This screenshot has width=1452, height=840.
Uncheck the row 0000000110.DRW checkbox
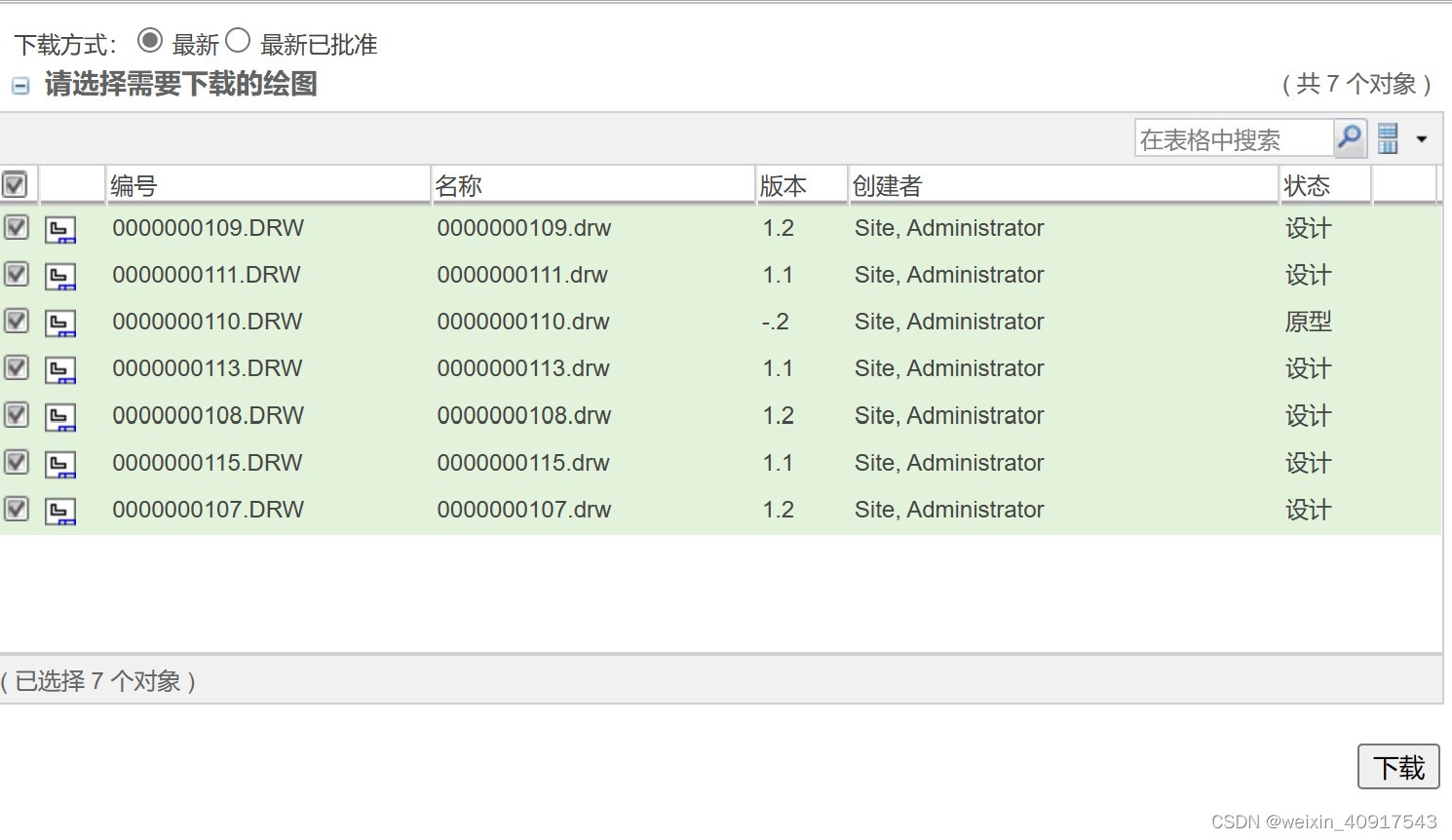(17, 321)
